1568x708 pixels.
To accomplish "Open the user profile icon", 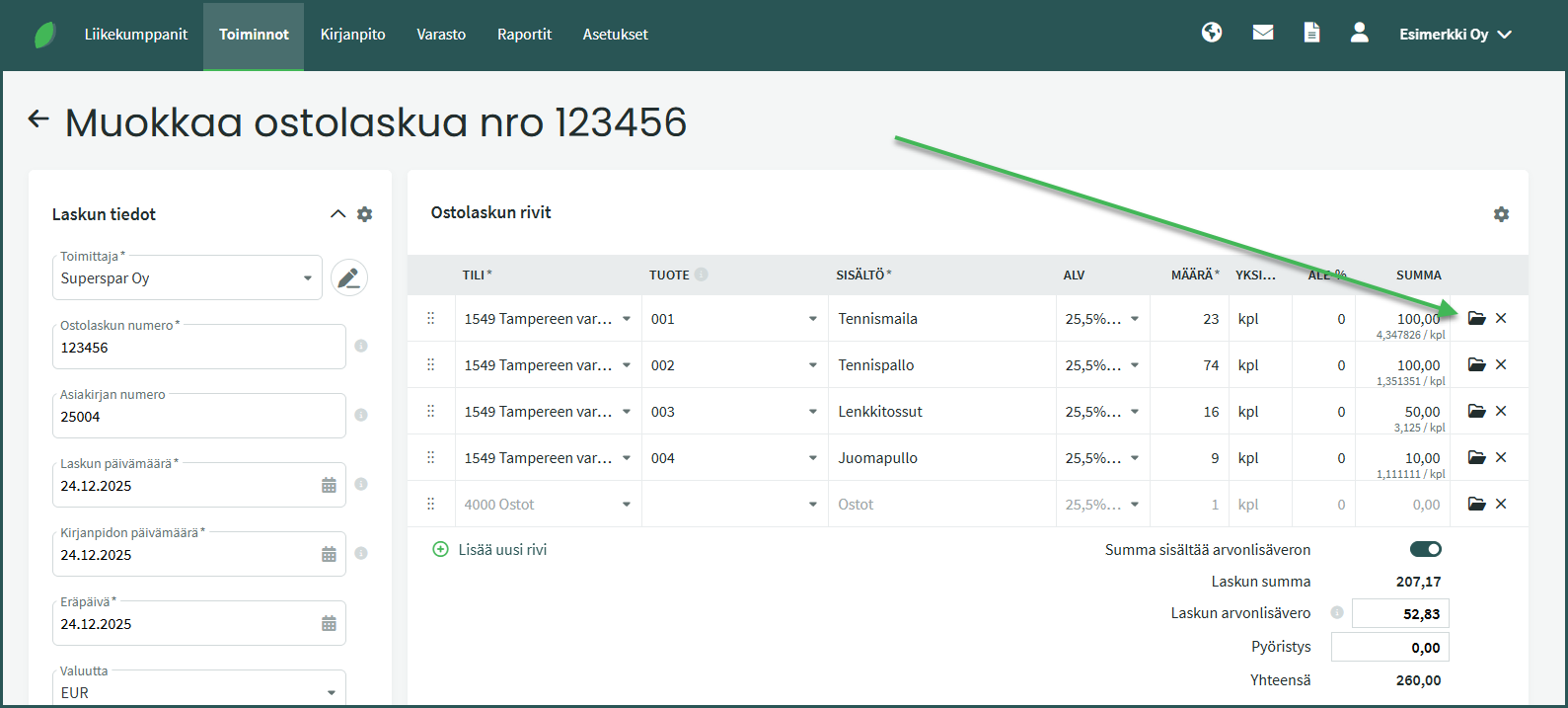I will pyautogui.click(x=1359, y=33).
